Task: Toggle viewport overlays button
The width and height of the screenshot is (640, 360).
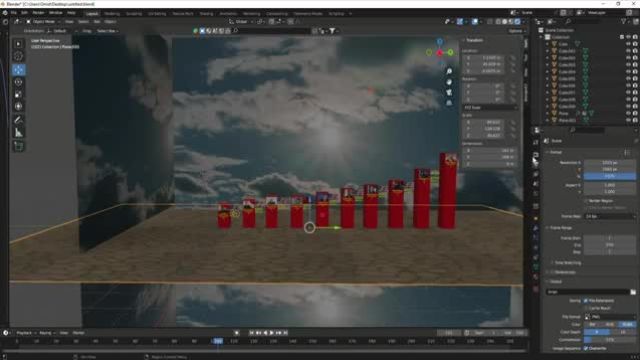Action: coord(475,22)
